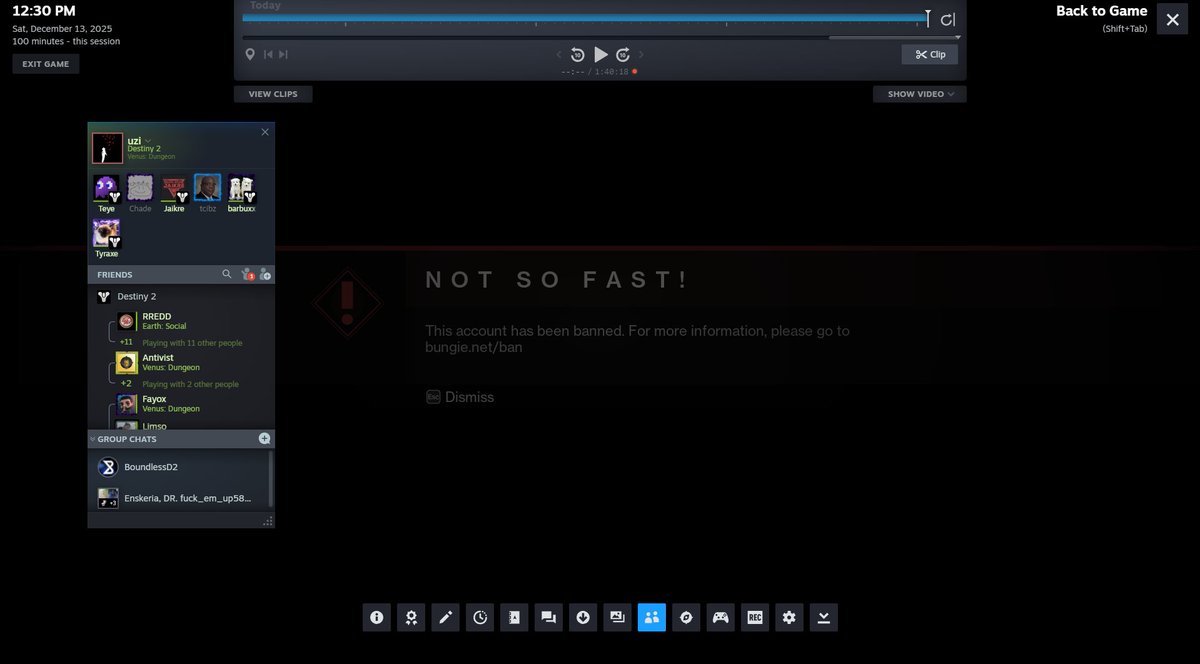1200x664 pixels.
Task: Expand the +2 players group under Antivist
Action: 127,383
